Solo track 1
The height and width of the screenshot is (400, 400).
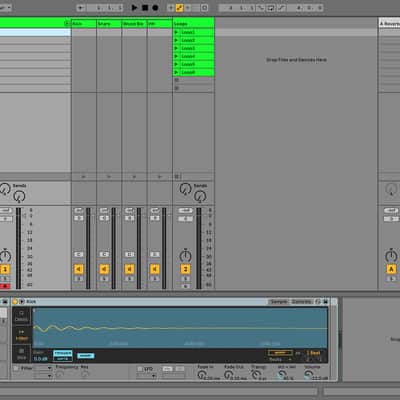[5, 279]
